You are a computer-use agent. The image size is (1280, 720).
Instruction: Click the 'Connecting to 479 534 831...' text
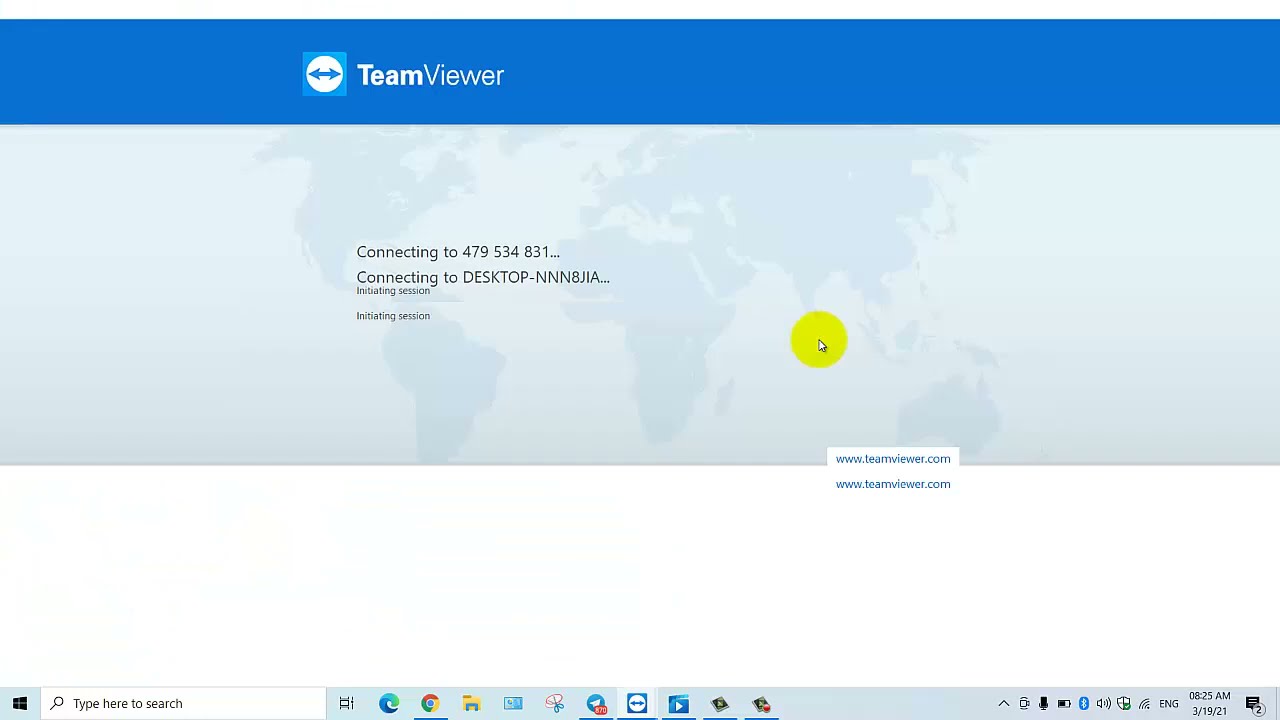coord(458,252)
